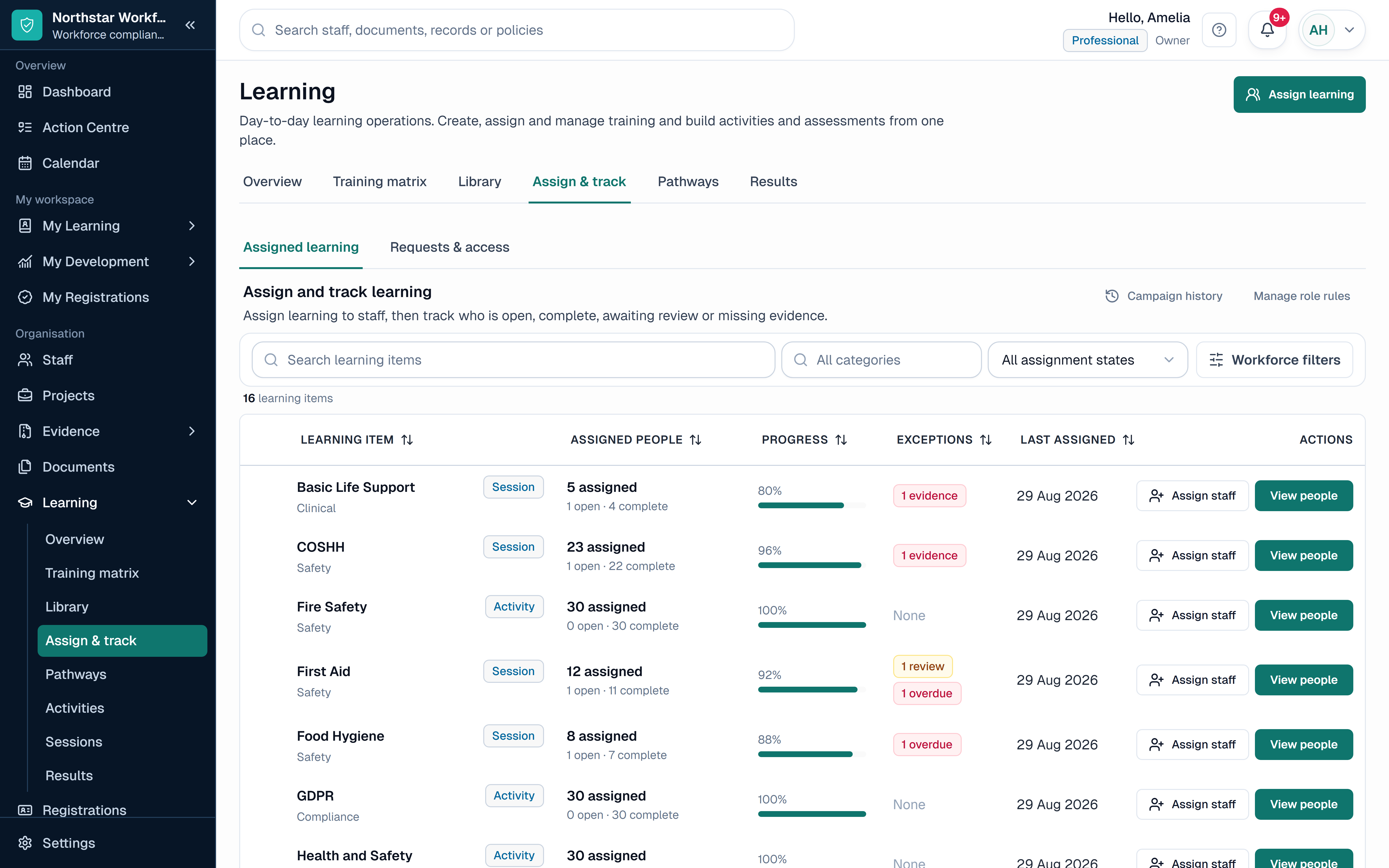
Task: Click the Settings gear icon
Action: click(x=25, y=843)
